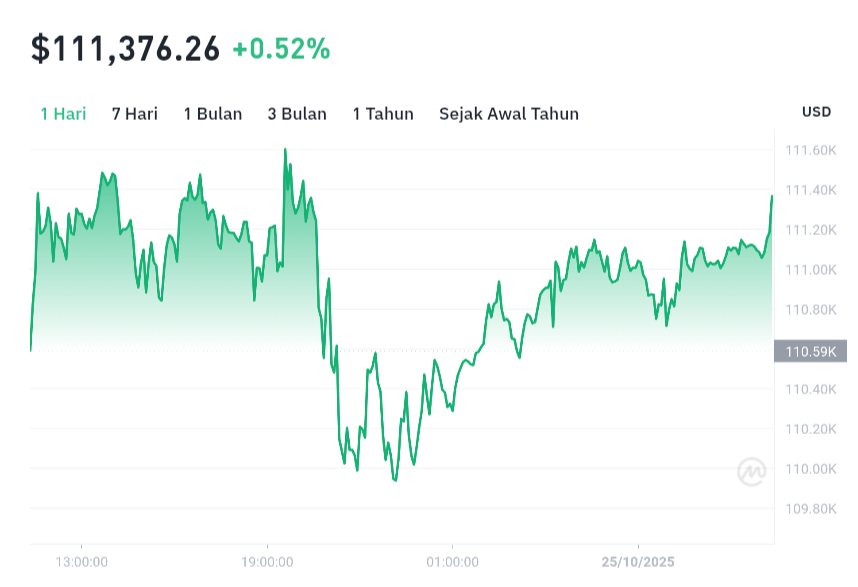This screenshot has width=858, height=587.
Task: Click the 111.60K y-axis label
Action: click(x=810, y=151)
